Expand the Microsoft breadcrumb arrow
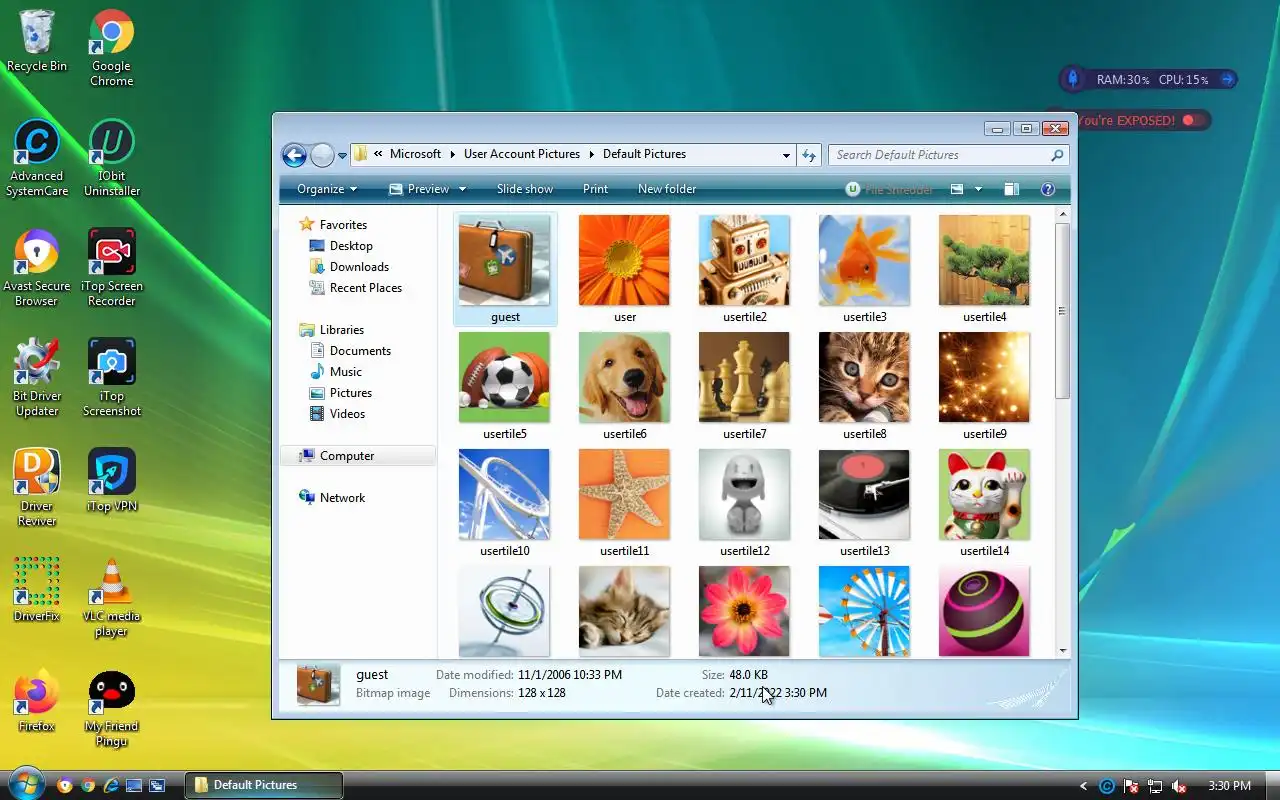This screenshot has width=1280, height=800. click(x=452, y=154)
